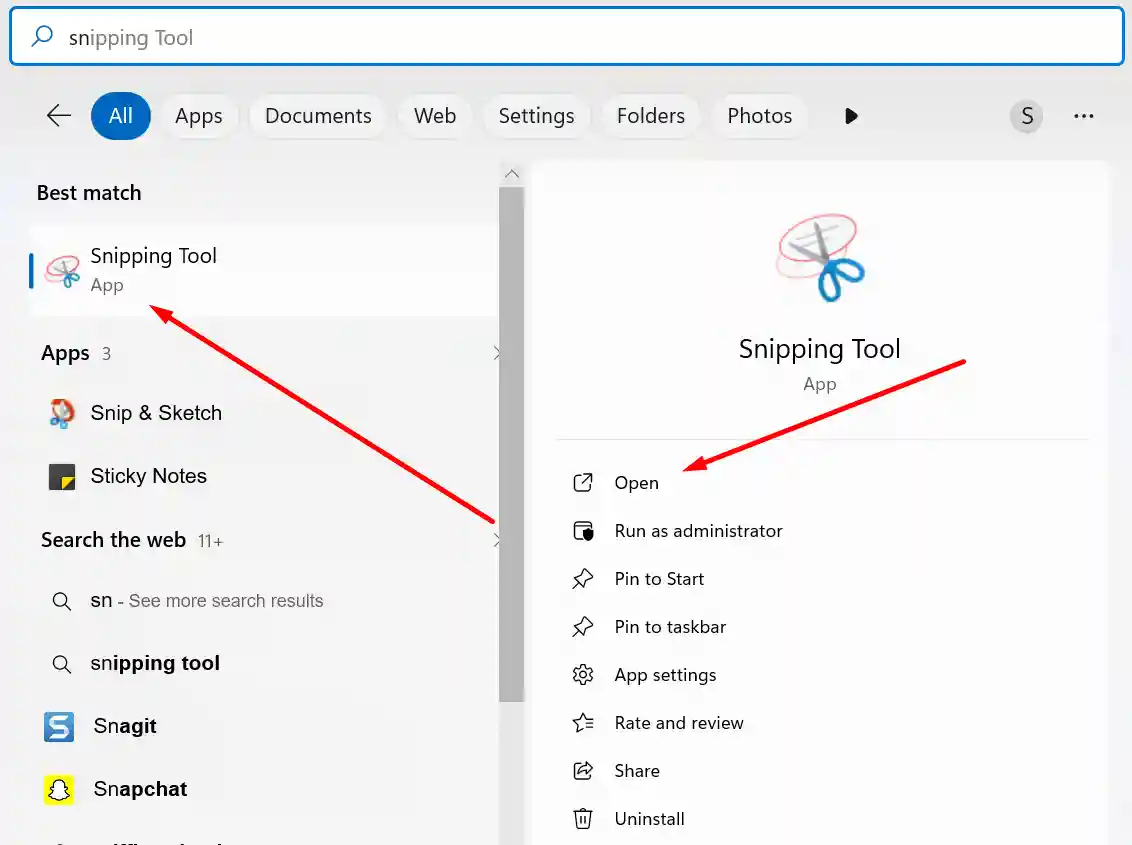Click the Uninstall trash icon
Screen dimensions: 1132x845
tap(583, 818)
